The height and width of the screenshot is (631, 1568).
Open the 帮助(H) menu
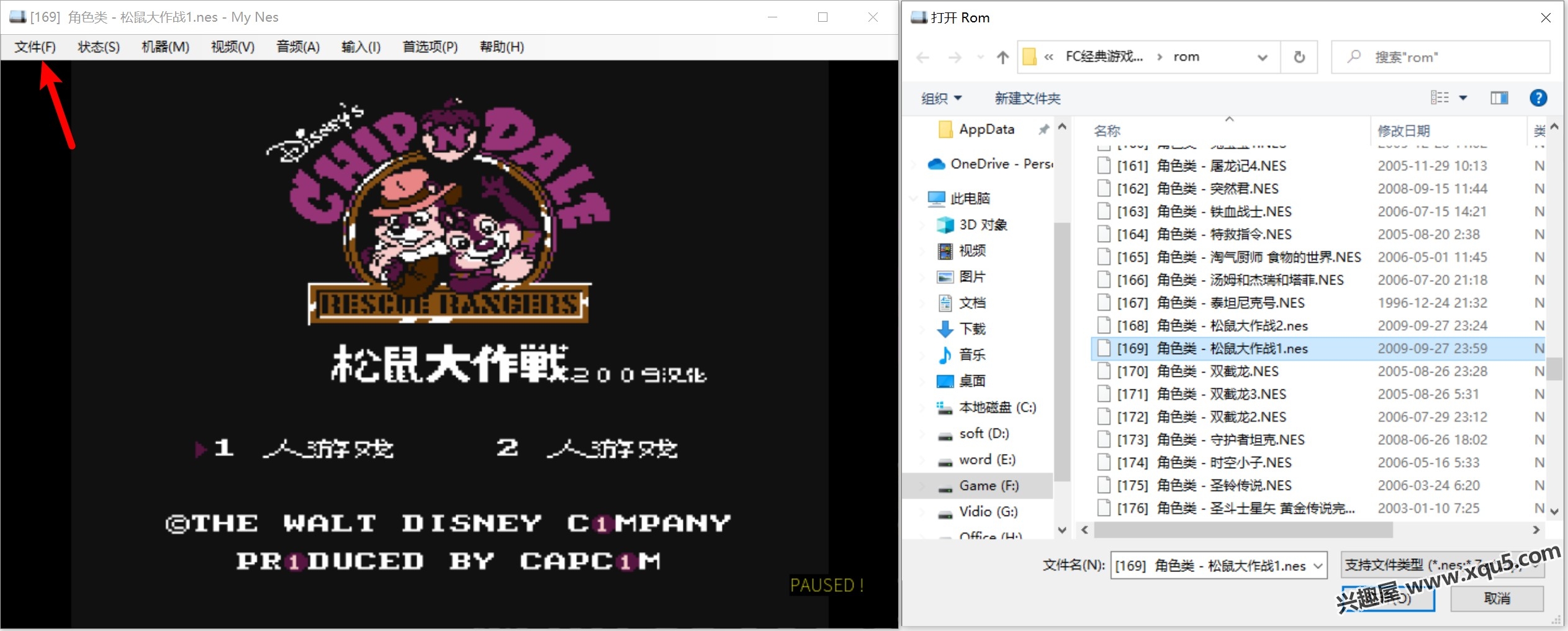pyautogui.click(x=502, y=47)
